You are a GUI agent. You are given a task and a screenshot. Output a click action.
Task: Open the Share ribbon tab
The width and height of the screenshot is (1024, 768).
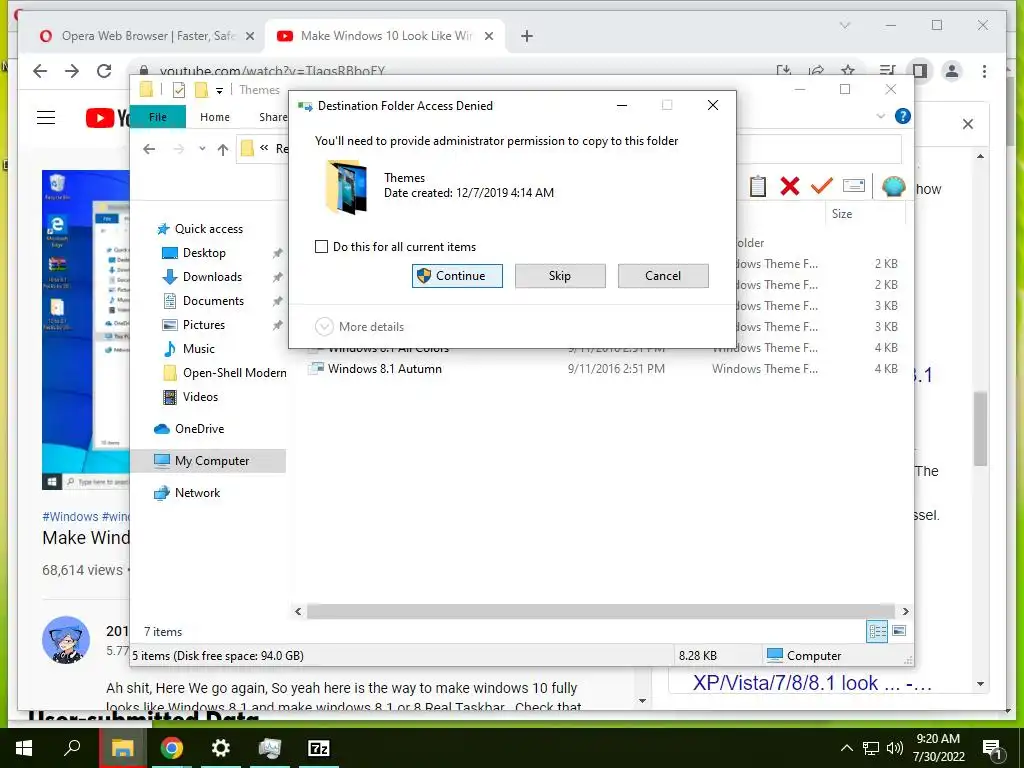273,117
